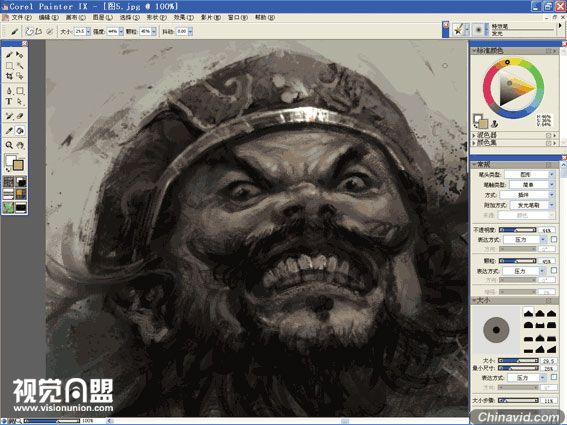Click the 不透明度 opacity slider
Screen dimensions: 567x425
click(517, 230)
